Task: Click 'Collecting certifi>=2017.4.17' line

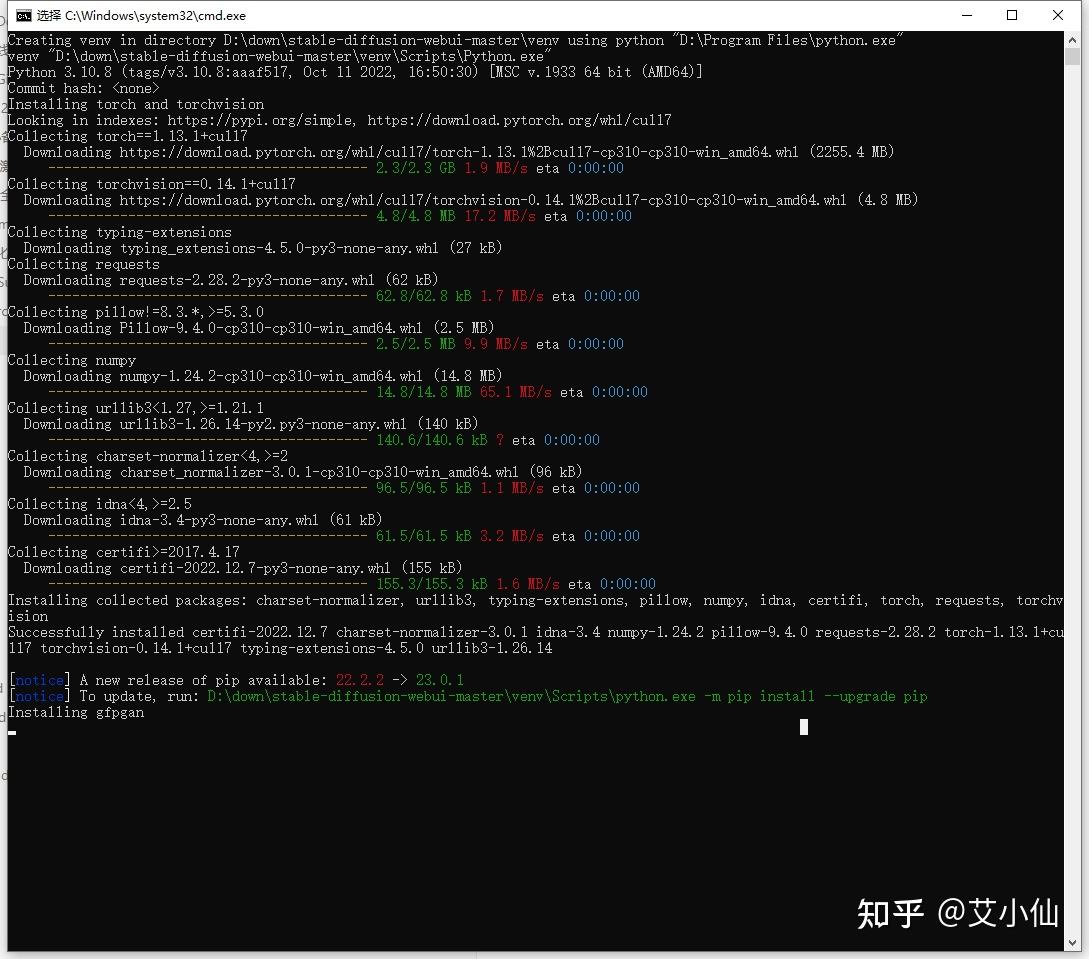Action: pos(124,551)
